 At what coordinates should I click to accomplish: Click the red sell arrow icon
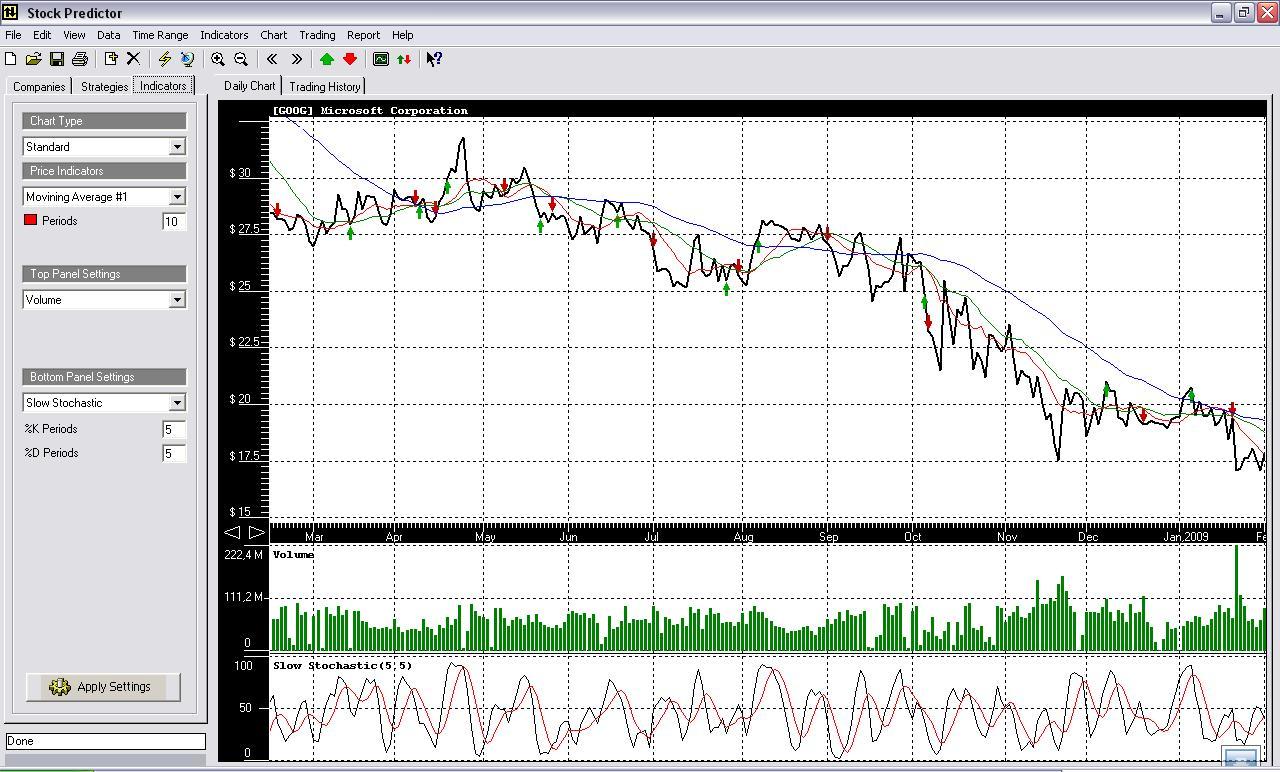[x=350, y=59]
